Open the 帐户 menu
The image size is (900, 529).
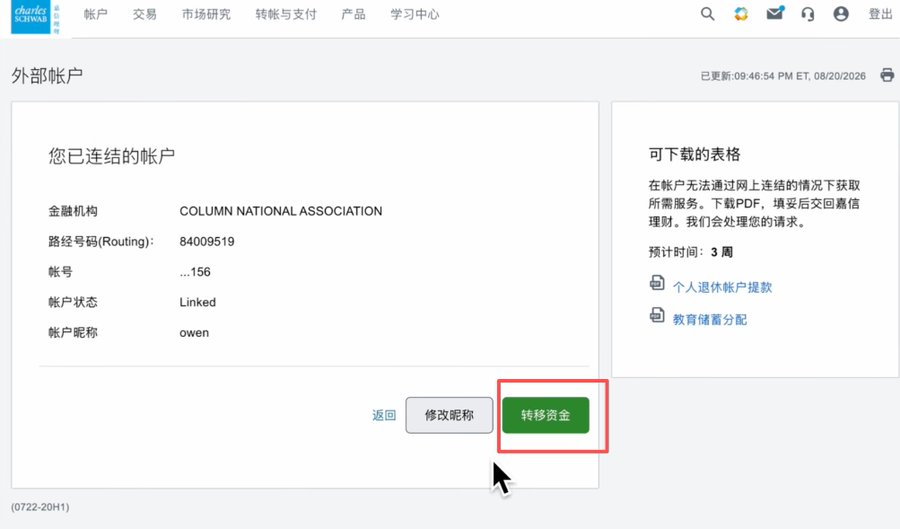click(x=95, y=14)
